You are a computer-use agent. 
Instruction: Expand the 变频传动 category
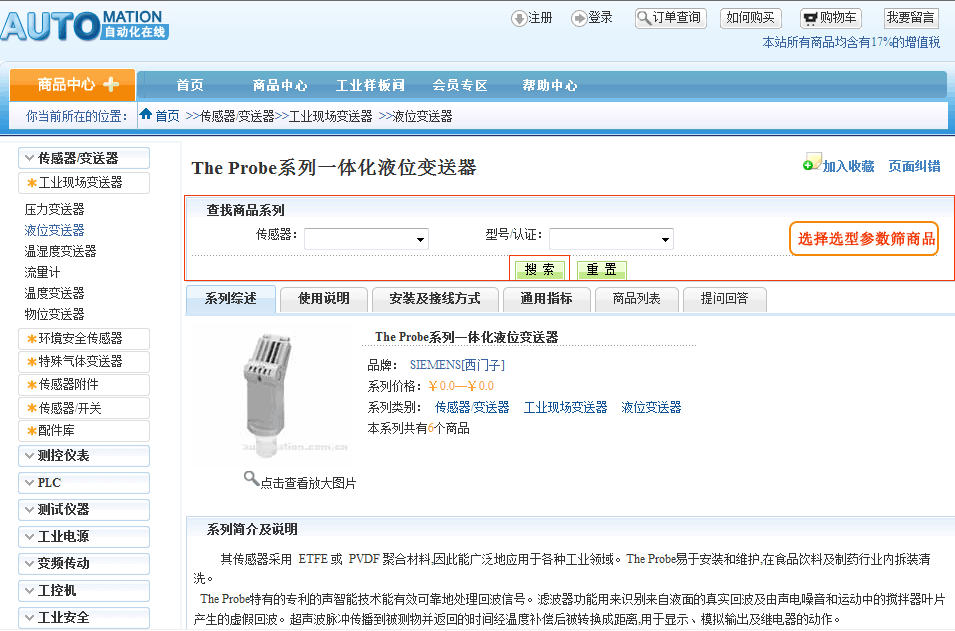coord(84,563)
